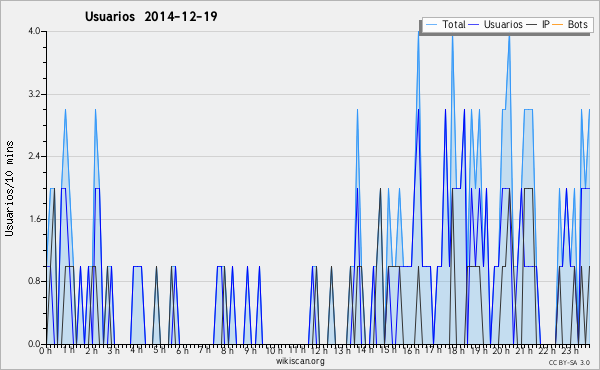600x370 pixels.
Task: Click the 14 h x-axis label
Action: [x=364, y=350]
